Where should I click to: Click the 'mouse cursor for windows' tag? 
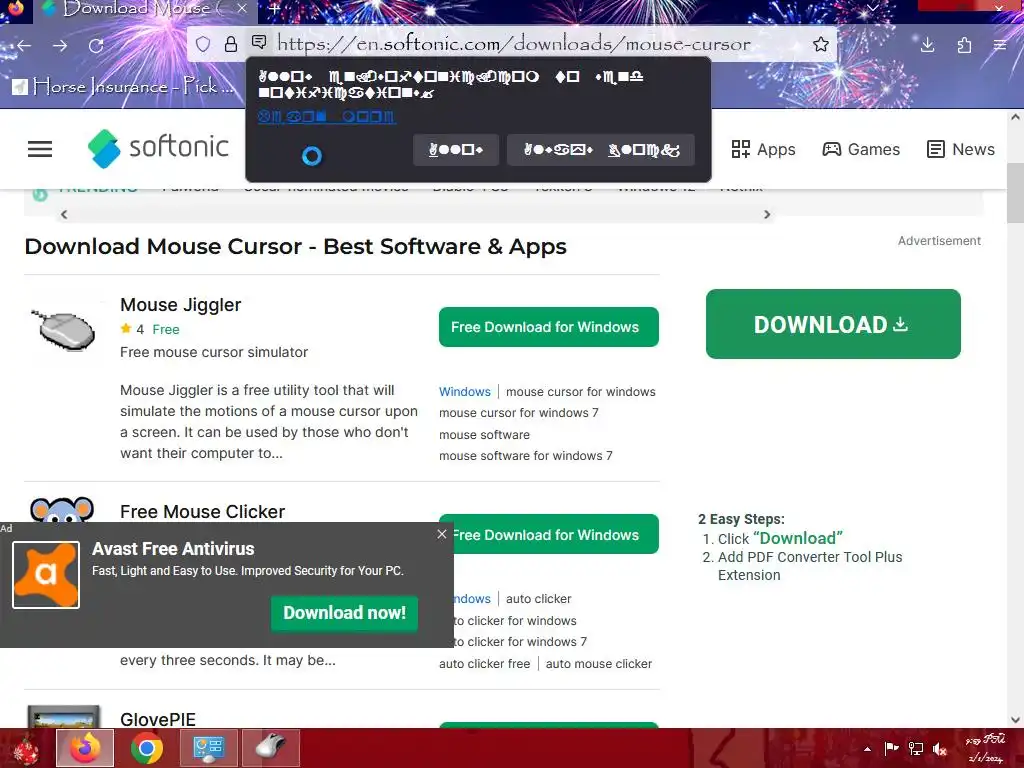[x=581, y=392]
